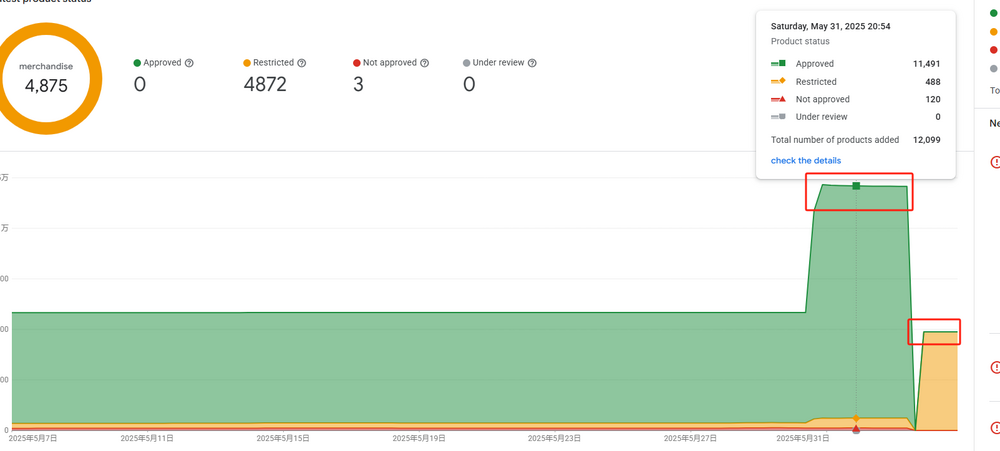Click the gray Under review legend icon in tooltip
1000x451 pixels.
778,117
